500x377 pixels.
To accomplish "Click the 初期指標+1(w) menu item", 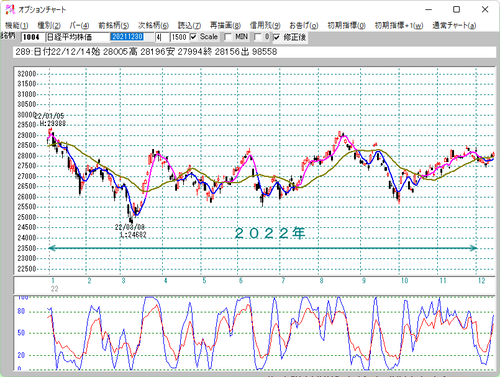I will pyautogui.click(x=399, y=25).
